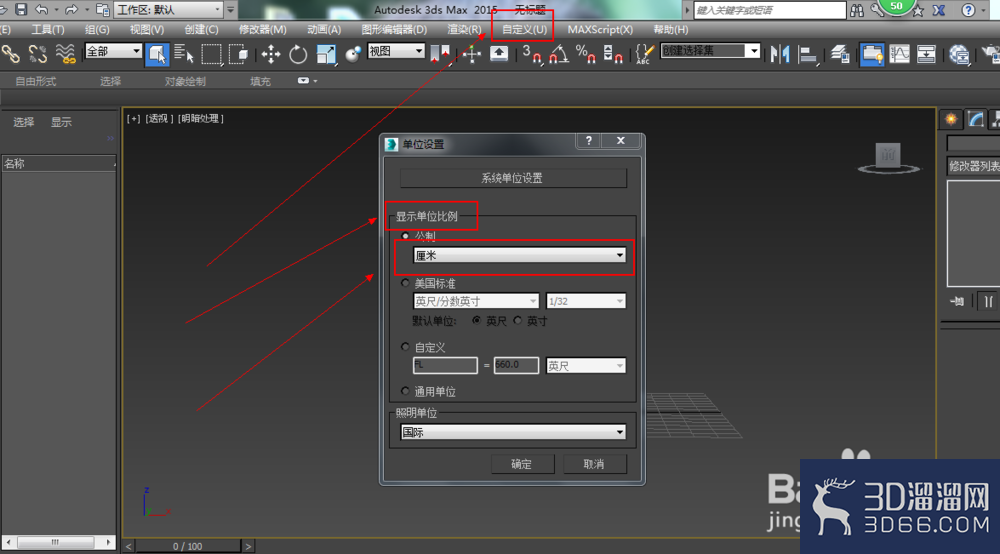The width and height of the screenshot is (1000, 554).
Task: Click the Use Pivot Point Center icon
Action: 440,54
